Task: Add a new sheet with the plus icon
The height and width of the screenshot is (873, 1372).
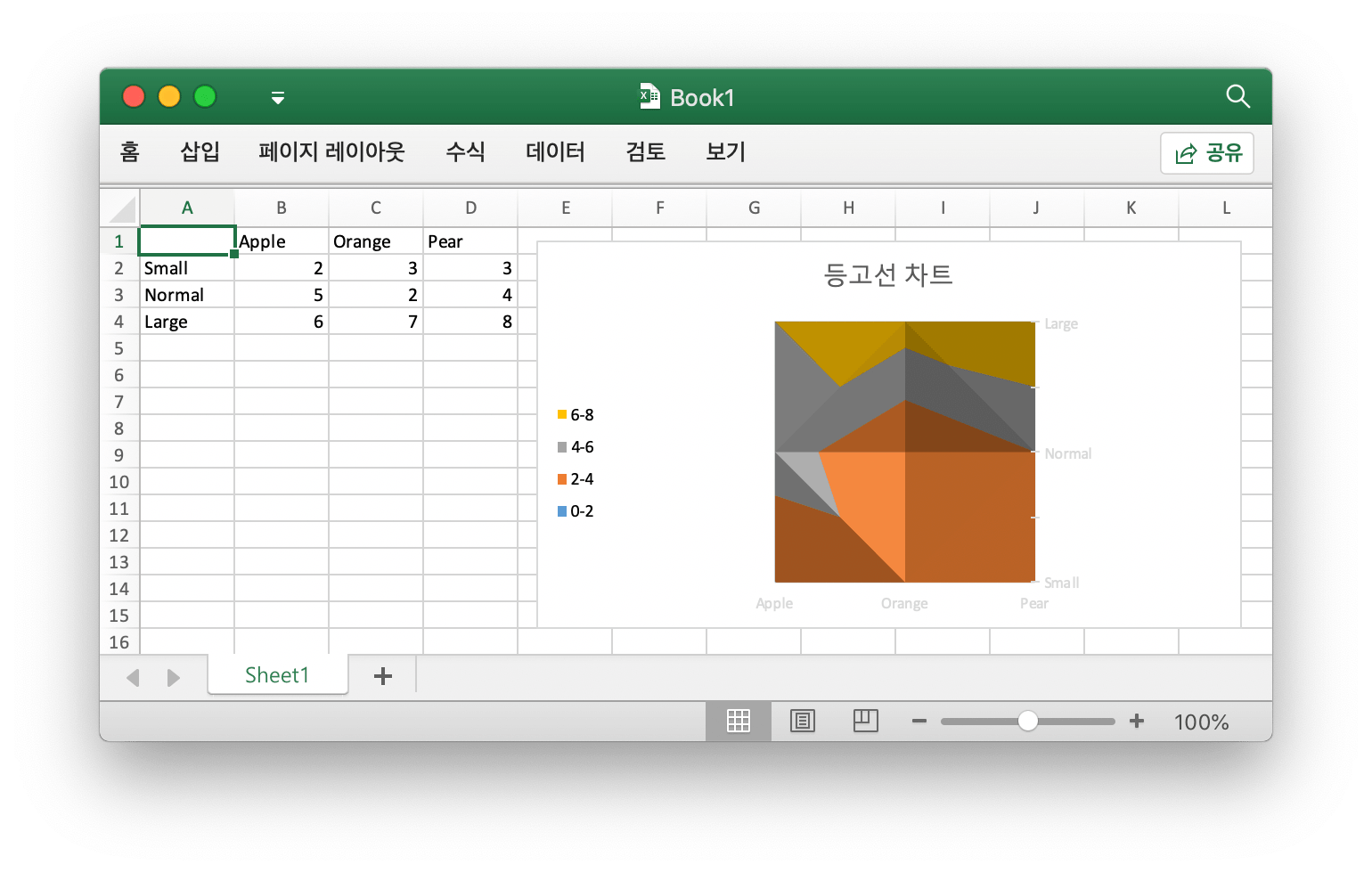Action: [382, 675]
